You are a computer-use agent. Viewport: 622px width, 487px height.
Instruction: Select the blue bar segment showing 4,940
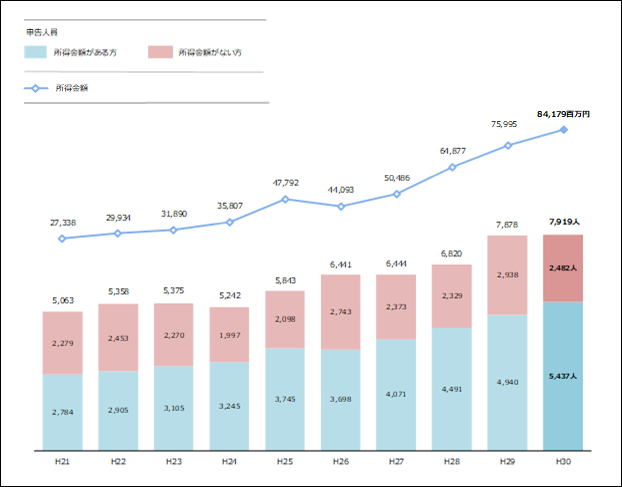(x=507, y=382)
